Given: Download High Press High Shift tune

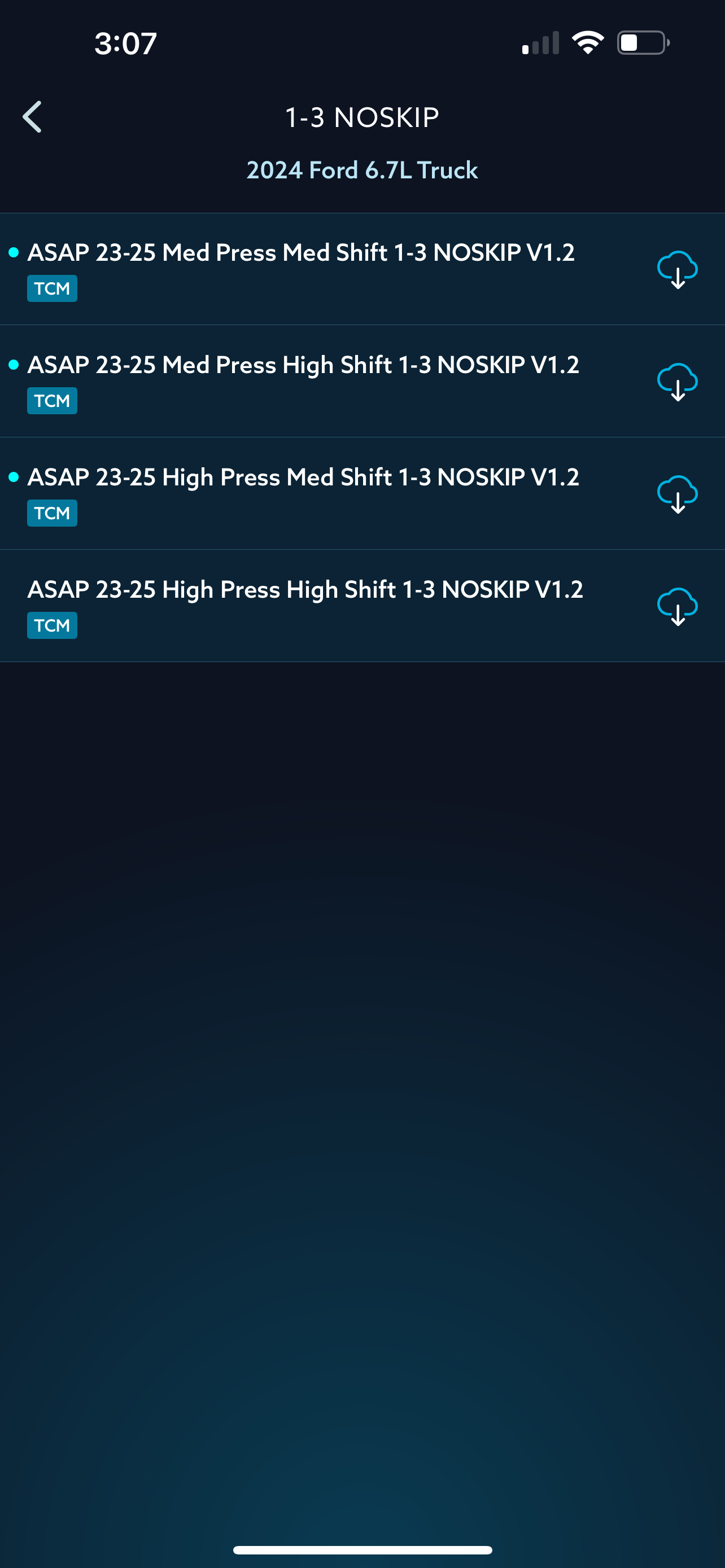Looking at the screenshot, I should pos(677,606).
